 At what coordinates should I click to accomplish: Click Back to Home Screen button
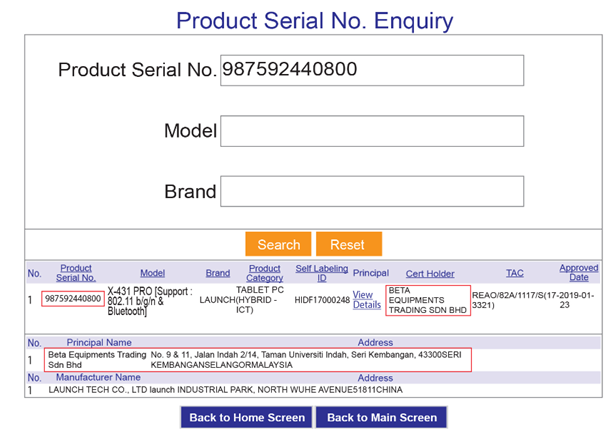[247, 418]
